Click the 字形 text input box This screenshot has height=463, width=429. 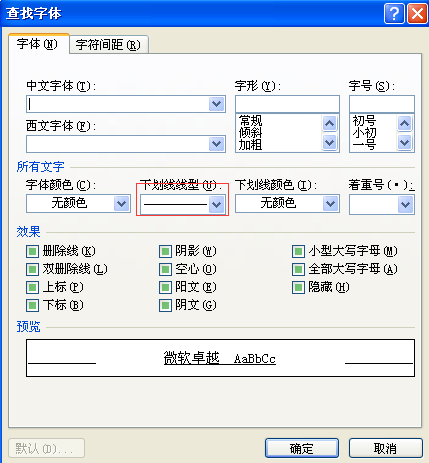tap(287, 104)
